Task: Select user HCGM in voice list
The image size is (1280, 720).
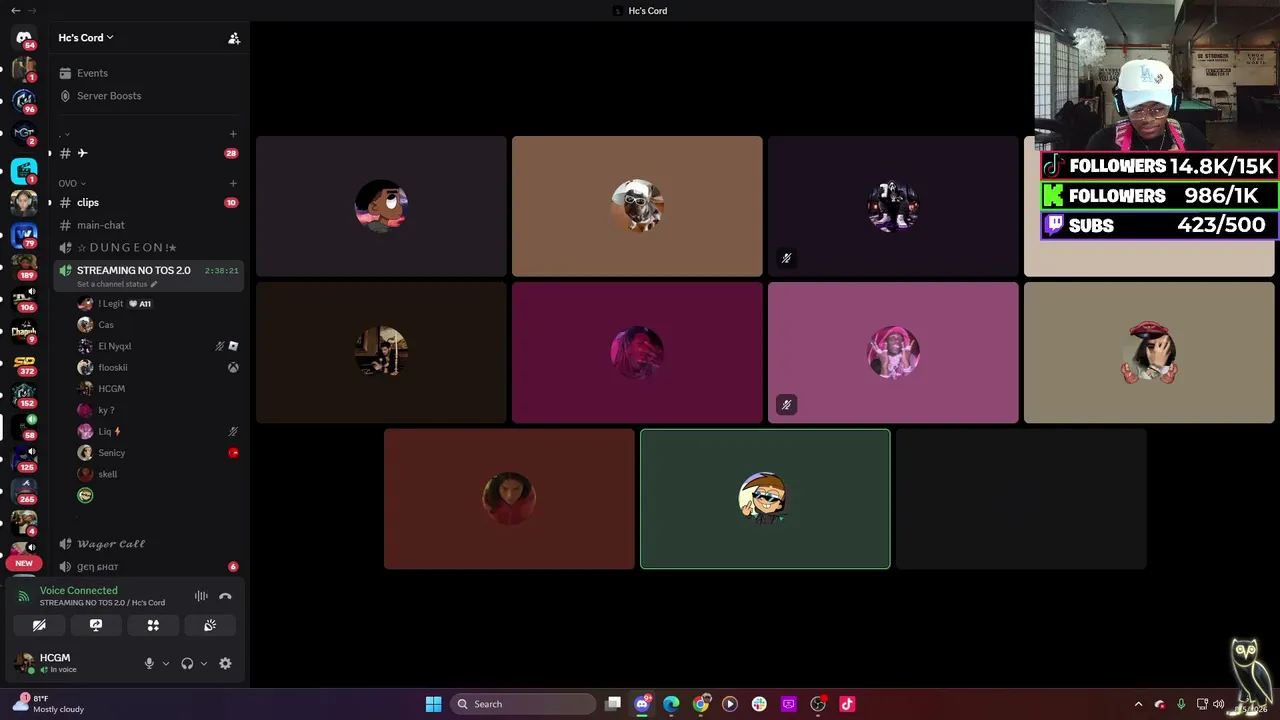Action: (x=158, y=388)
